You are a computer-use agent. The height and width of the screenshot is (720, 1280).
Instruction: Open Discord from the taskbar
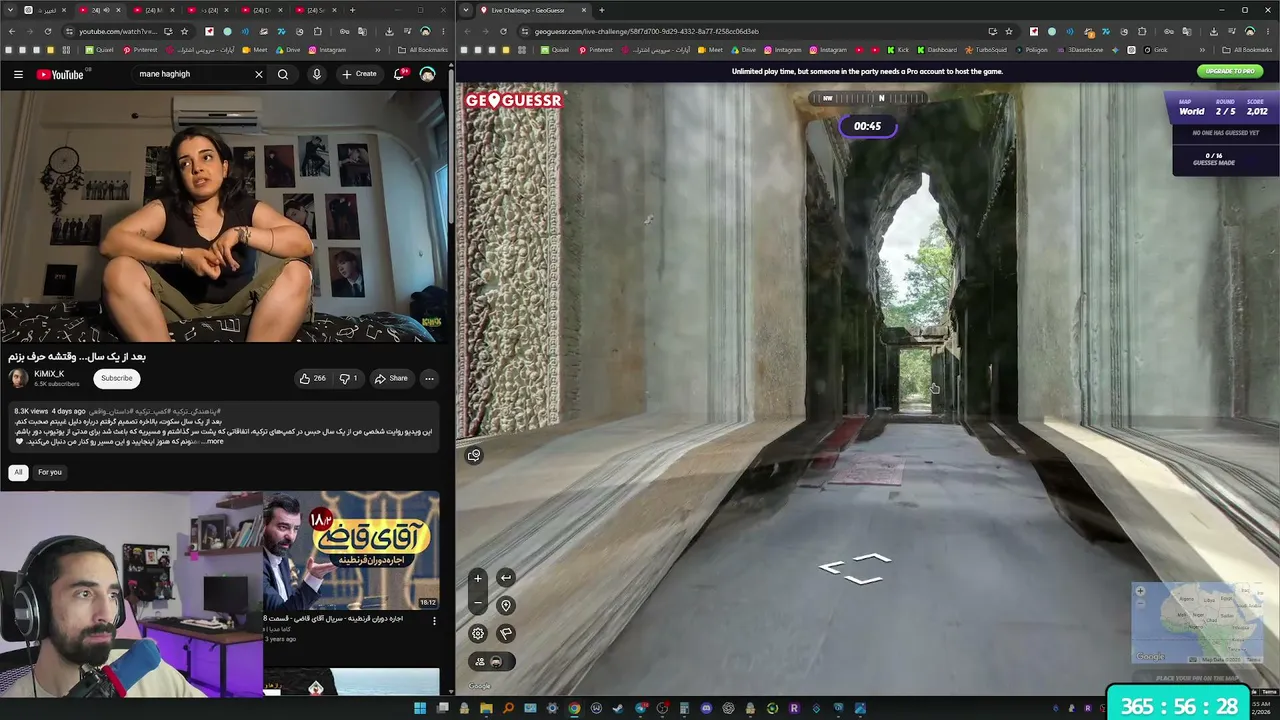706,709
